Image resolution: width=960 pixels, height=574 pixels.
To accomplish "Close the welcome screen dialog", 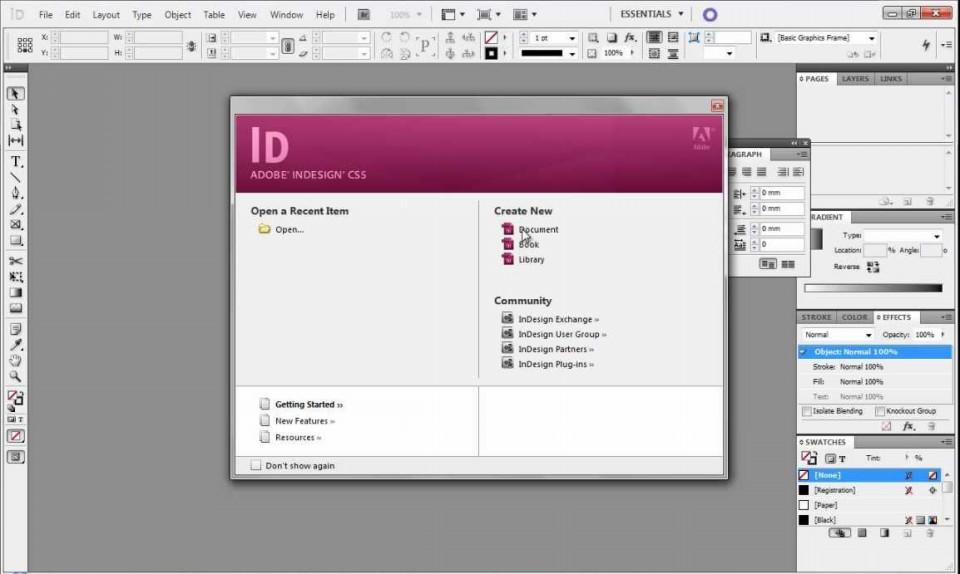I will (x=717, y=106).
